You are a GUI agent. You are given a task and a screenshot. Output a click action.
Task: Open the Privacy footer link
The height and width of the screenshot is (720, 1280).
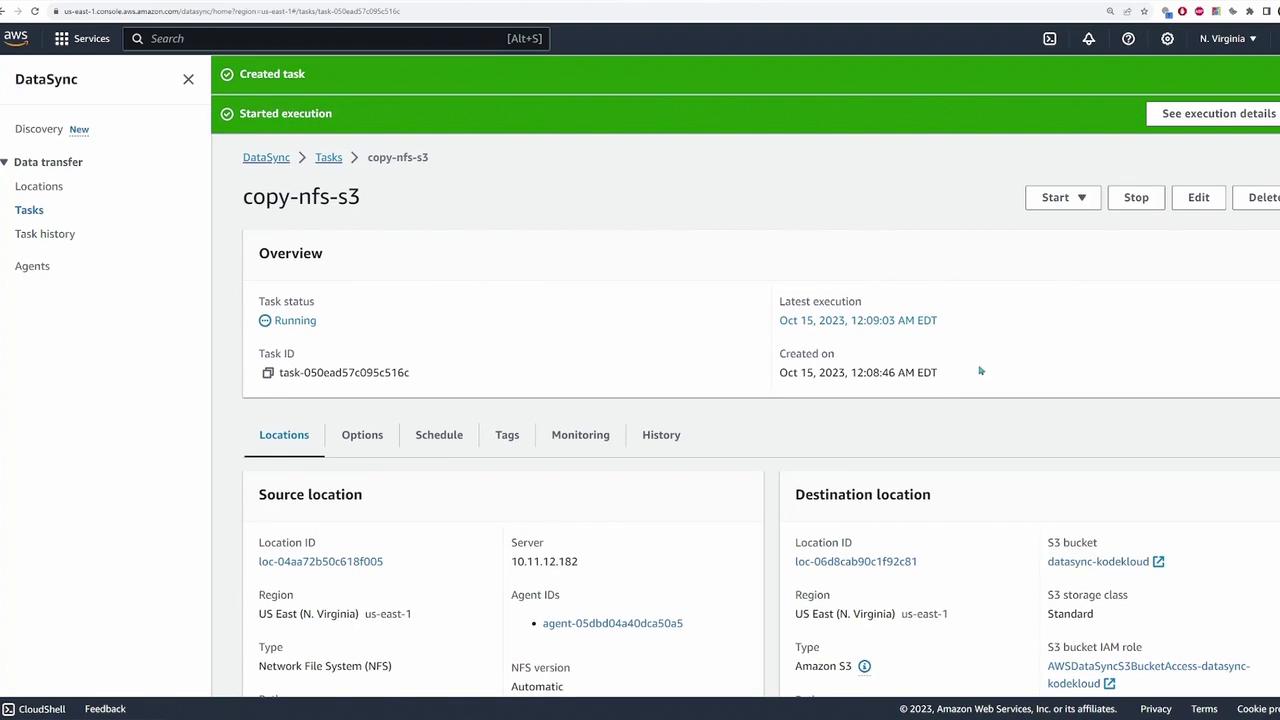1155,709
